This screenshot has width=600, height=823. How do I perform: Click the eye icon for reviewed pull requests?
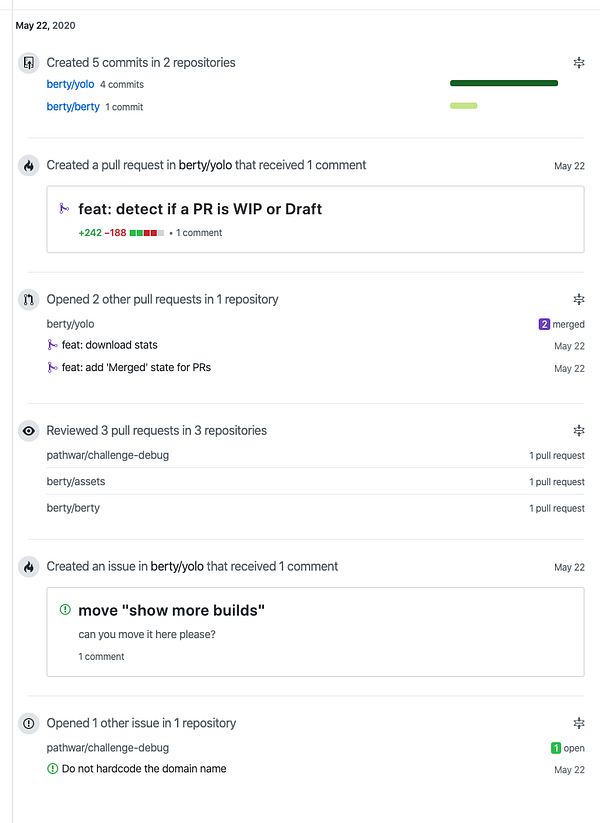point(29,431)
